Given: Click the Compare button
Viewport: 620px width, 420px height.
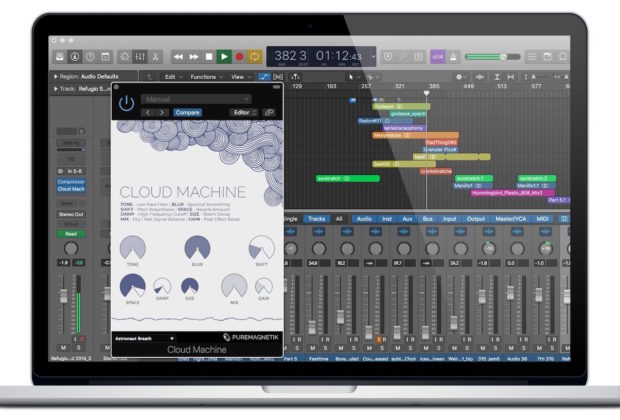Looking at the screenshot, I should (187, 113).
